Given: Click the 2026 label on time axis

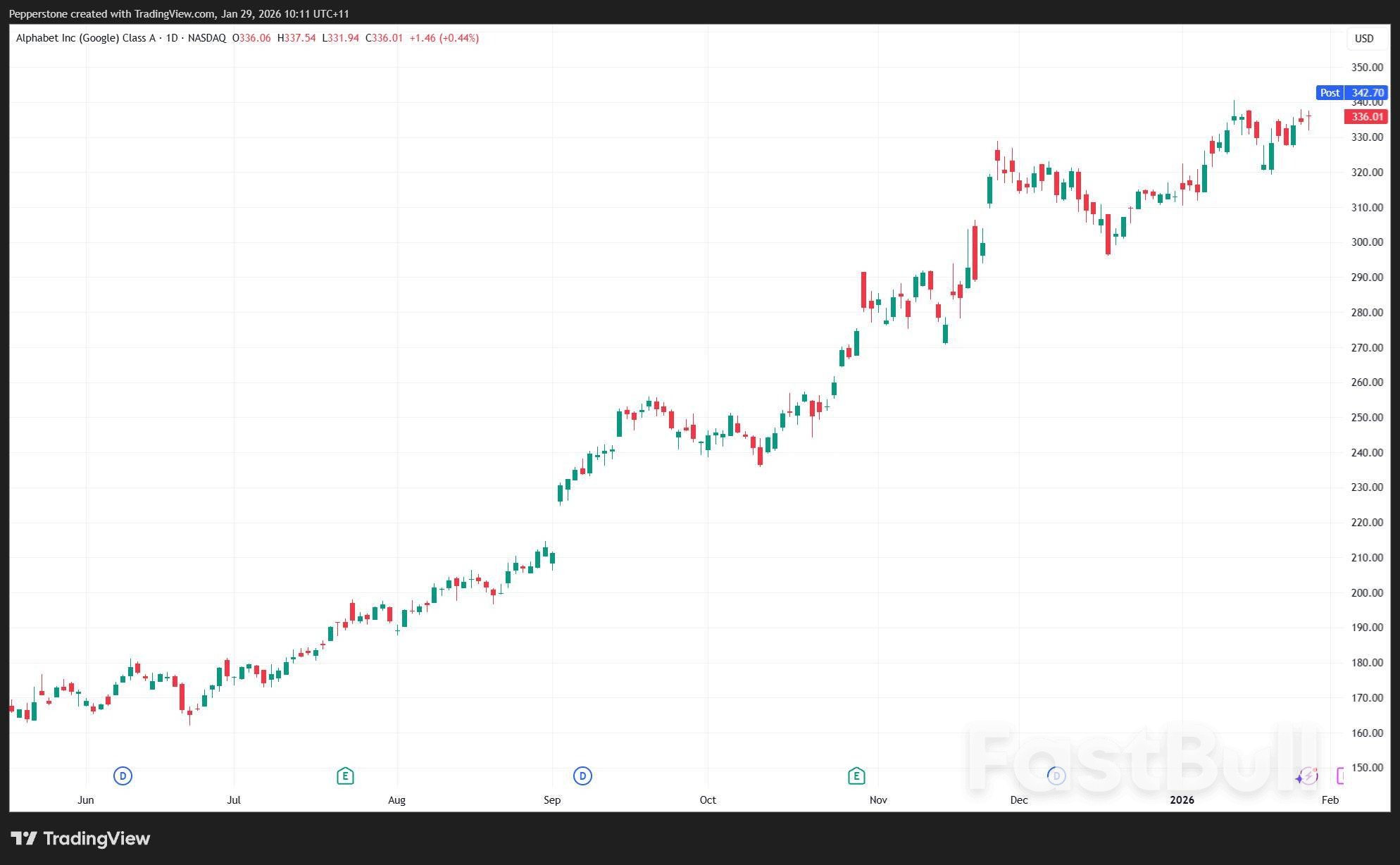Looking at the screenshot, I should pyautogui.click(x=1182, y=799).
